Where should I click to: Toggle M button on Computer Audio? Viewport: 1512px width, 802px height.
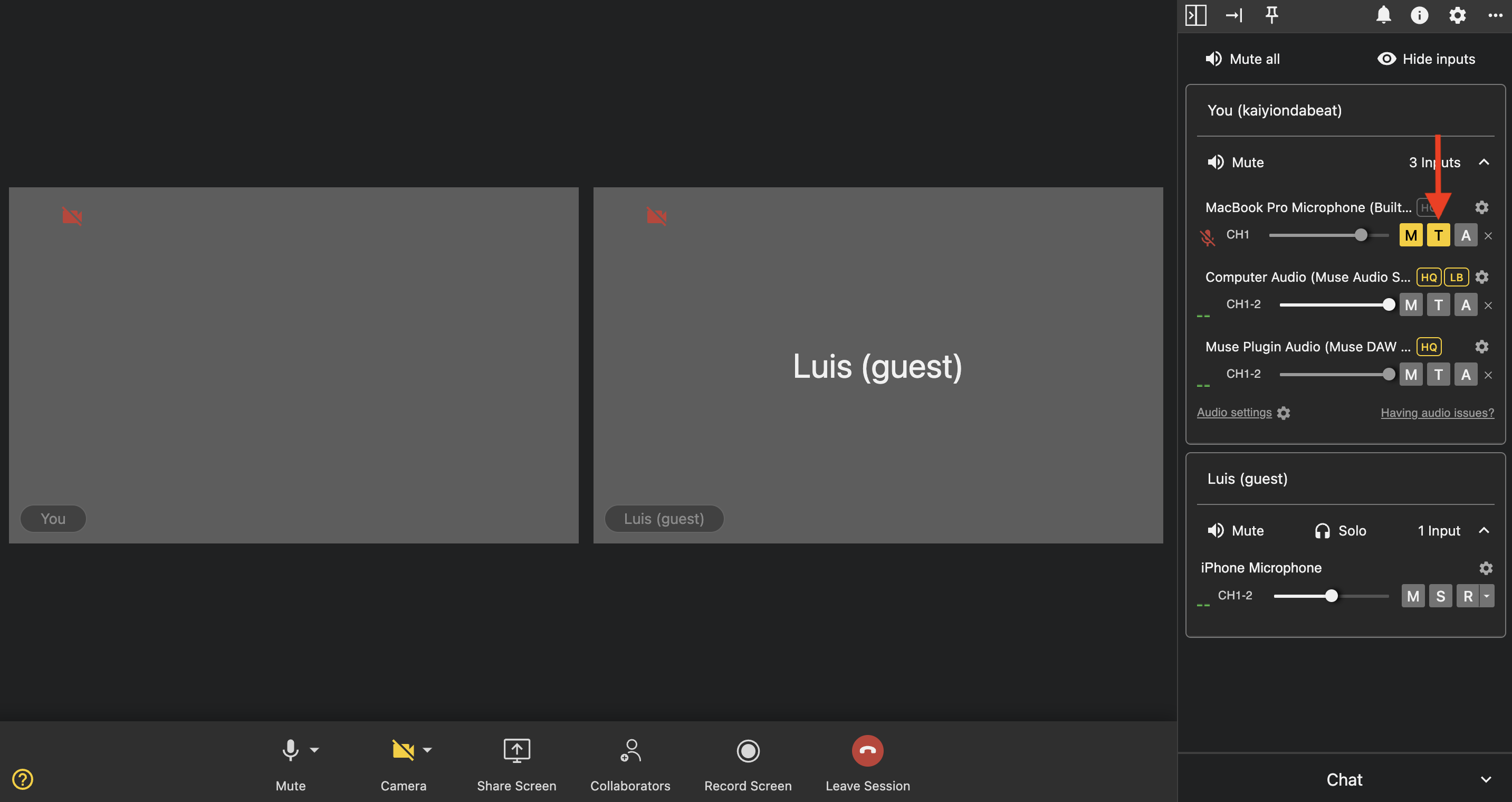[1411, 305]
